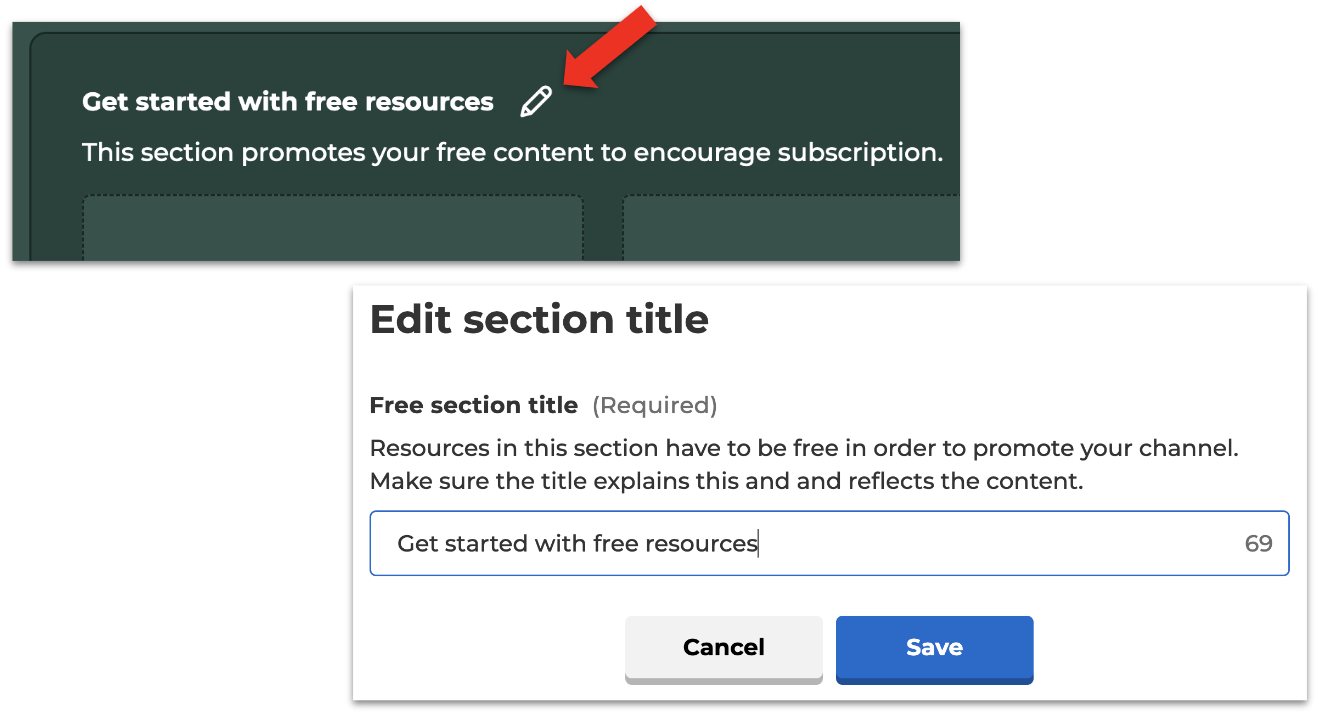
Task: Click the dark green panel background beside the pencil
Action: coord(750,102)
